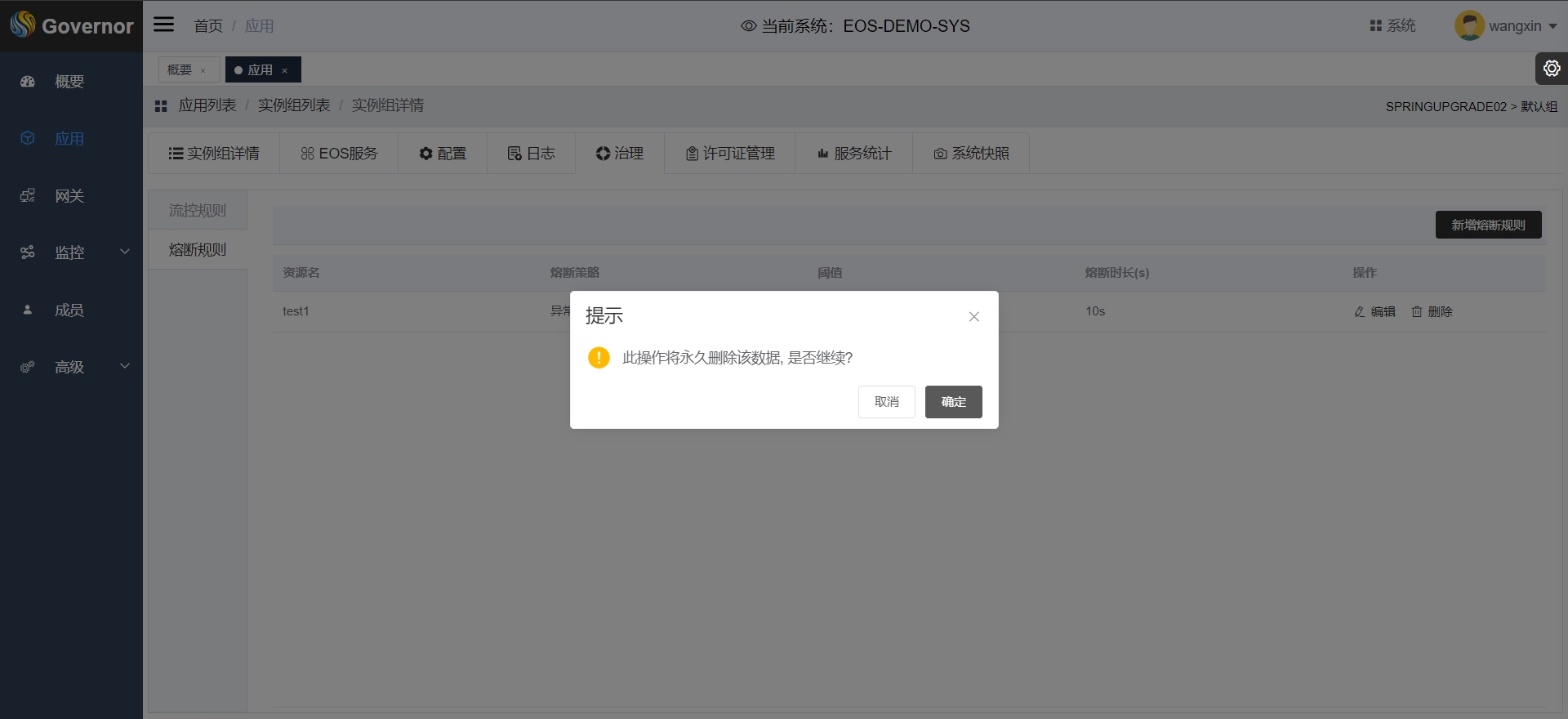Click the Governor logo icon
Viewport: 1568px width, 719px height.
[x=23, y=25]
